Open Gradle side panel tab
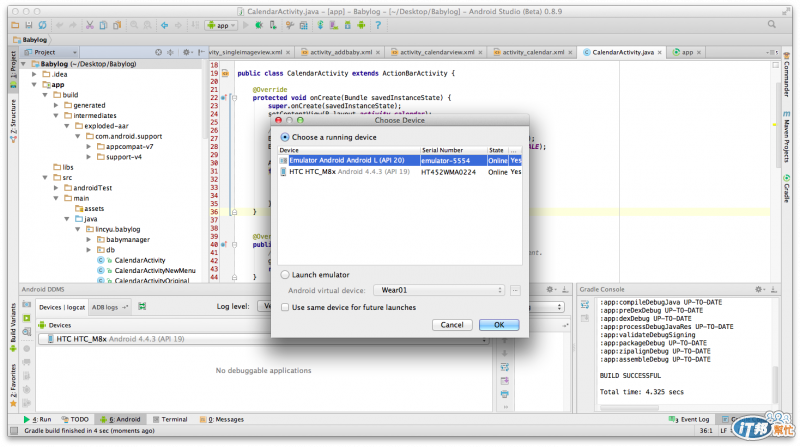Screen dimensions: 800x447 [787, 188]
